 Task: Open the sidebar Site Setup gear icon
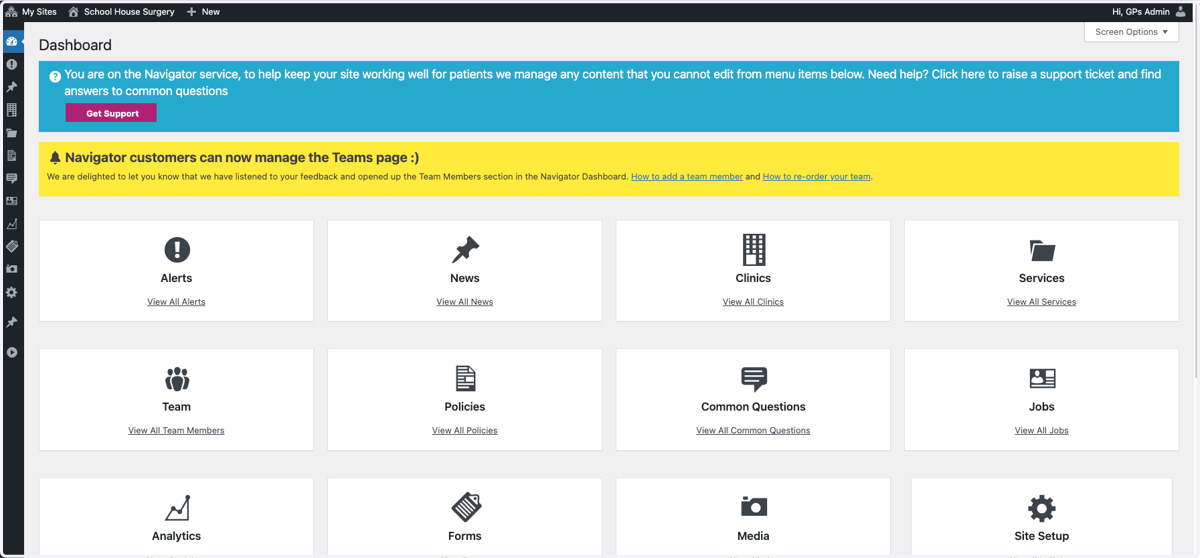(12, 293)
